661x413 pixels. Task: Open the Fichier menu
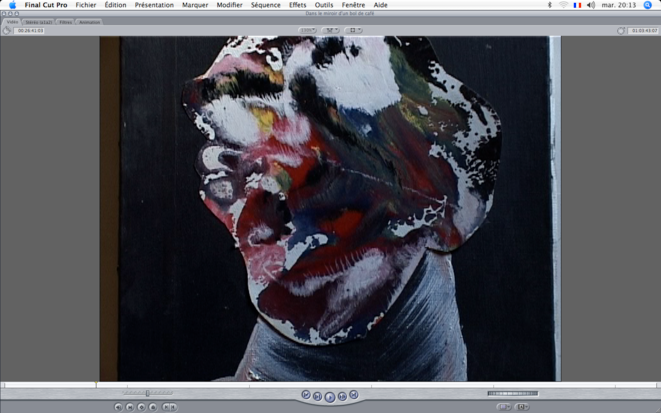pos(86,5)
